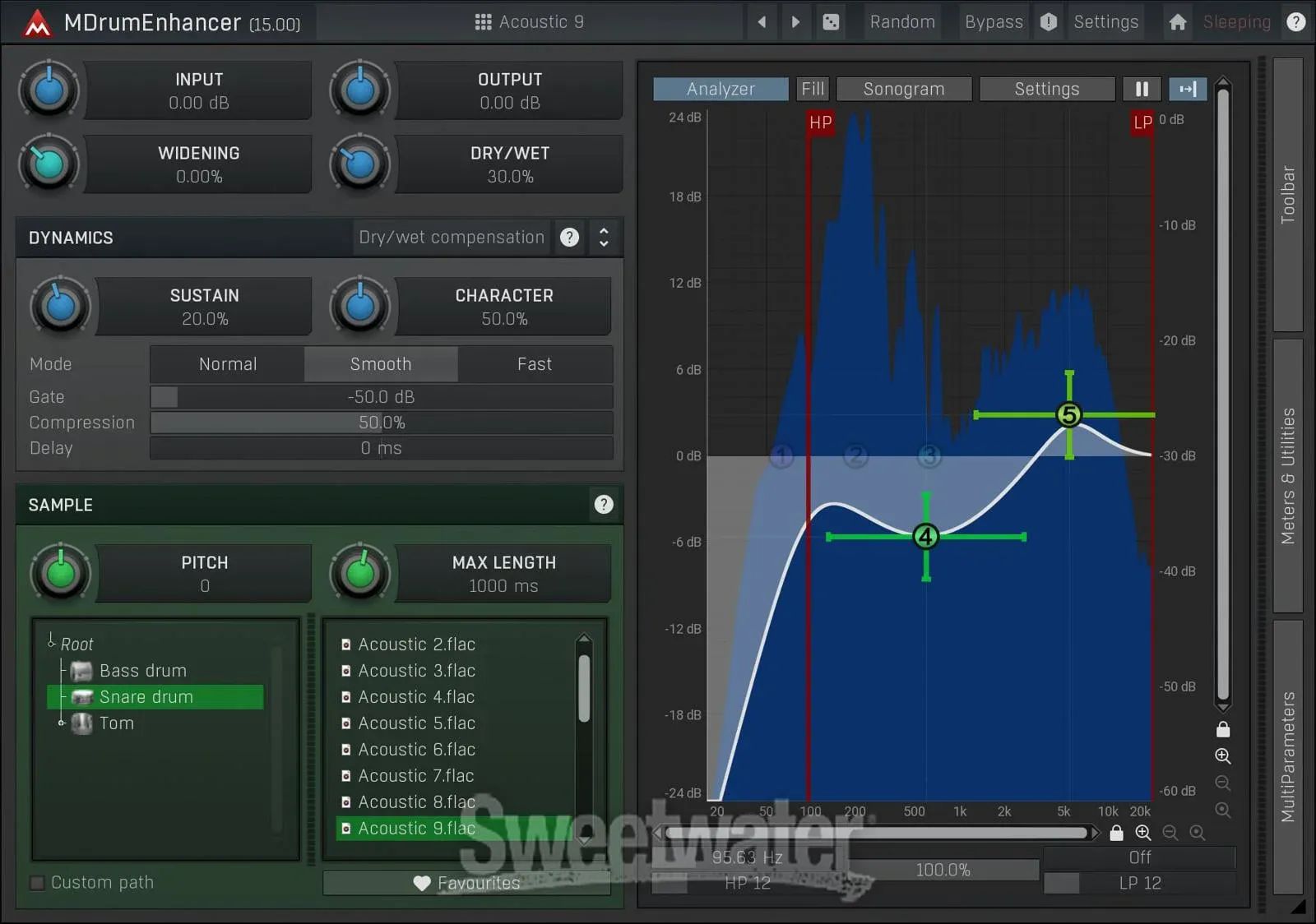
Task: Open the top bar Settings button
Action: (1105, 22)
